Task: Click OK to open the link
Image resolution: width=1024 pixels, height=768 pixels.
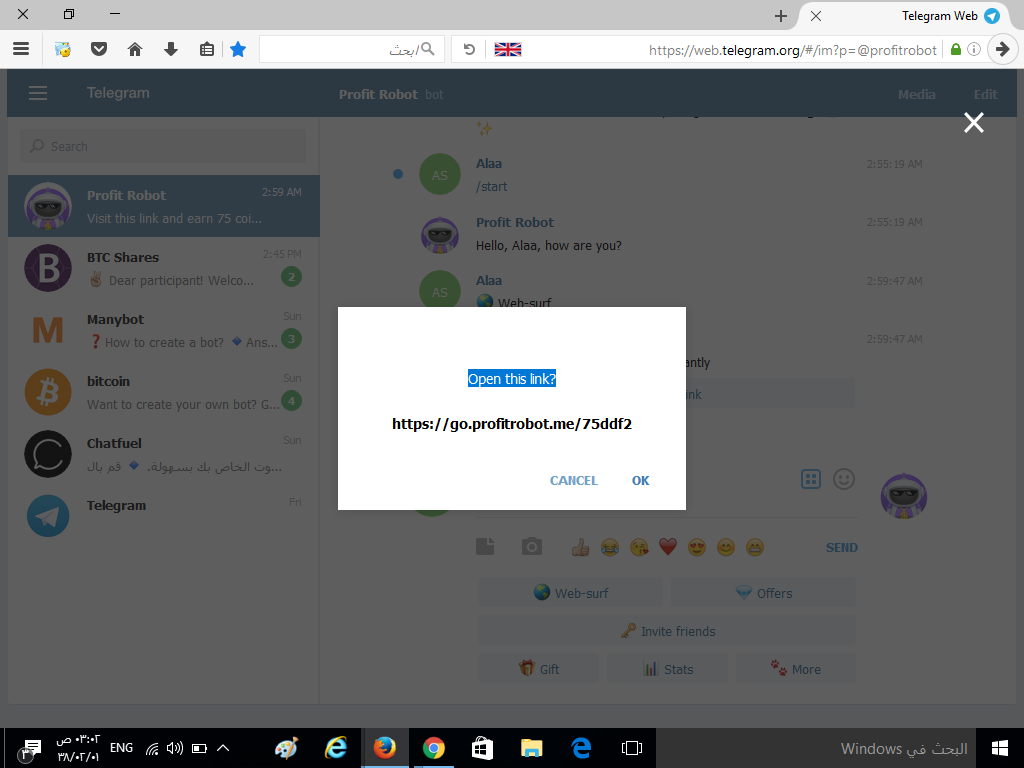Action: coord(640,481)
